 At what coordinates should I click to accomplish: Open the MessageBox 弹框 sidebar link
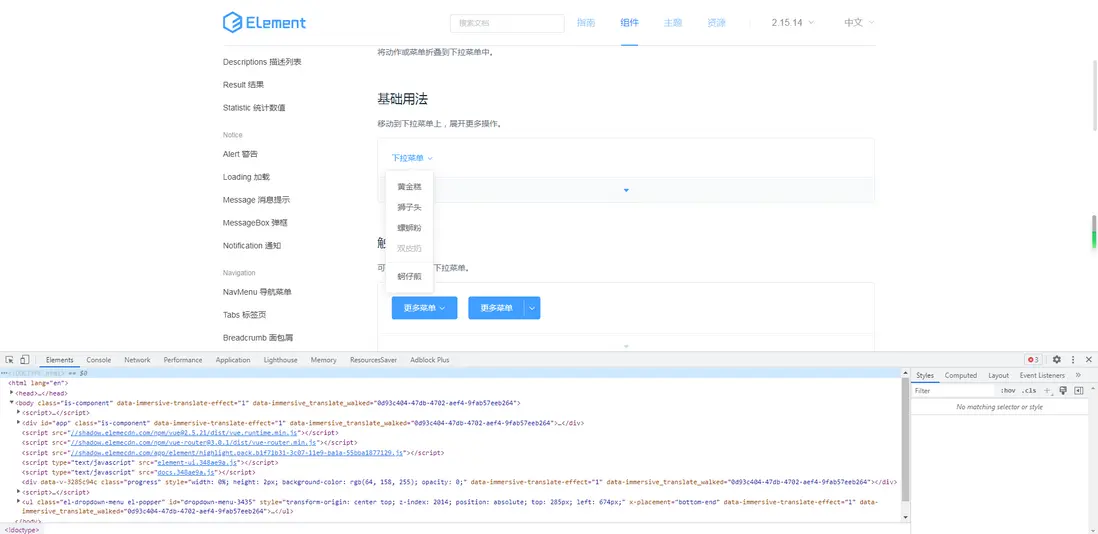(256, 223)
